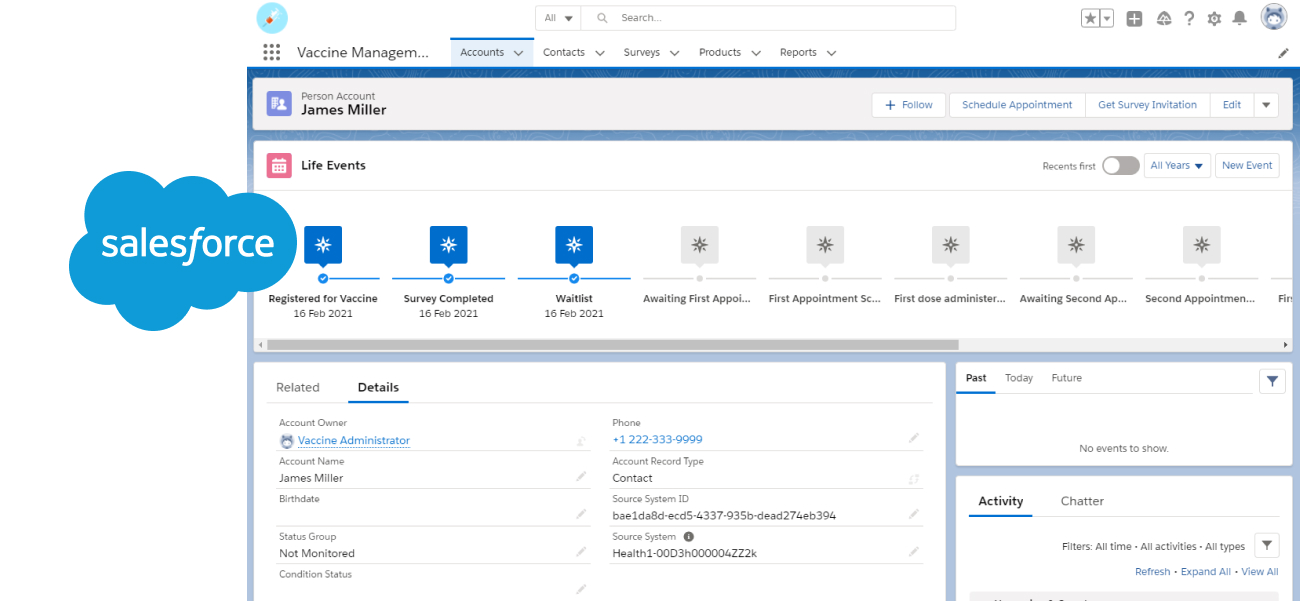The image size is (1300, 601).
Task: Expand the more record actions dropdown
Action: coord(1266,105)
